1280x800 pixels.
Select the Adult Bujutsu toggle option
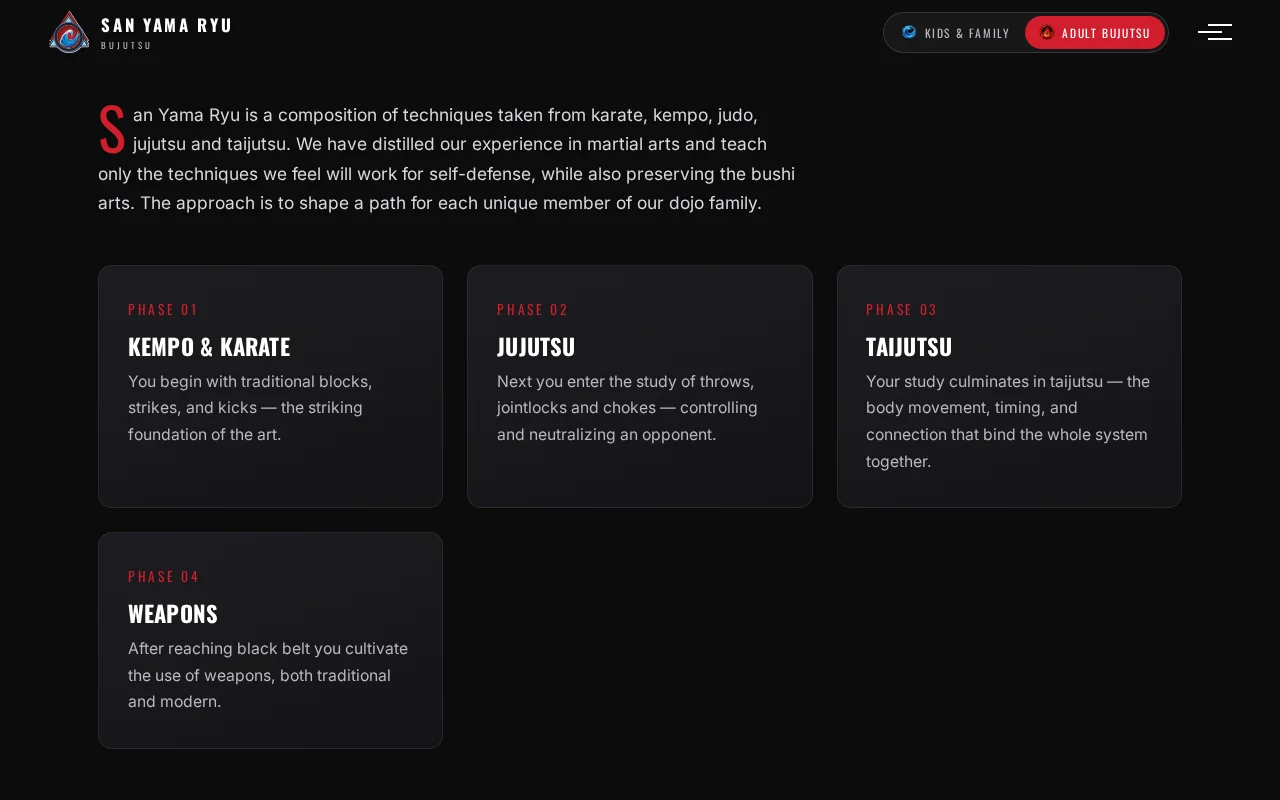[1095, 32]
